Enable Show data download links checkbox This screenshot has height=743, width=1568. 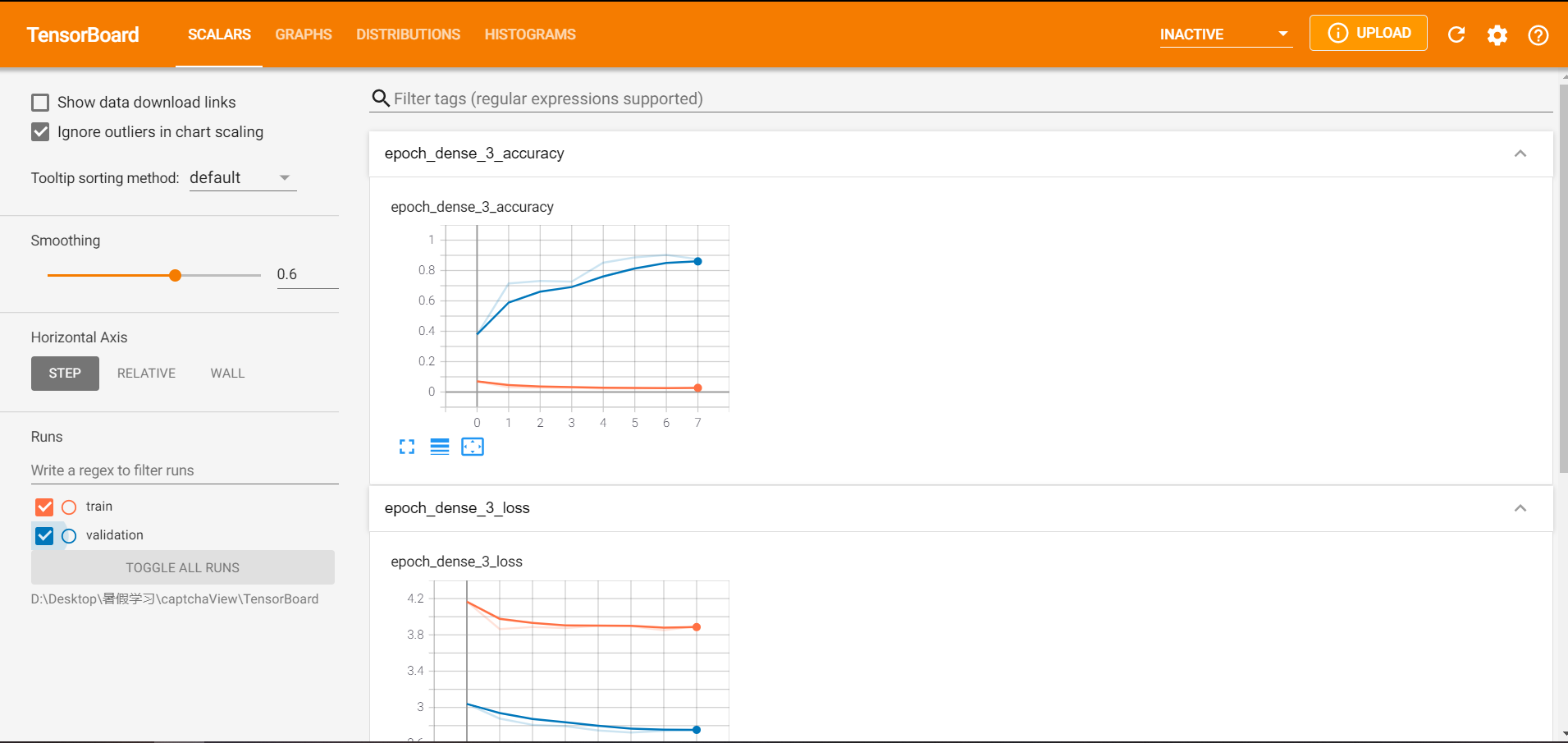pos(40,103)
